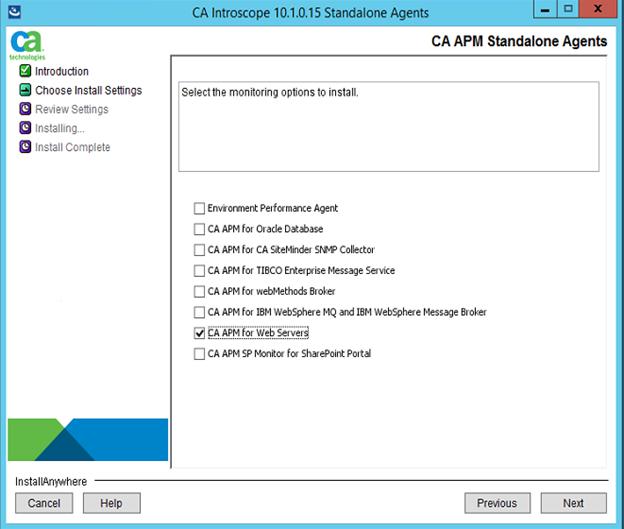Click the 'Install Complete' step label
The height and width of the screenshot is (529, 624).
[x=72, y=147]
